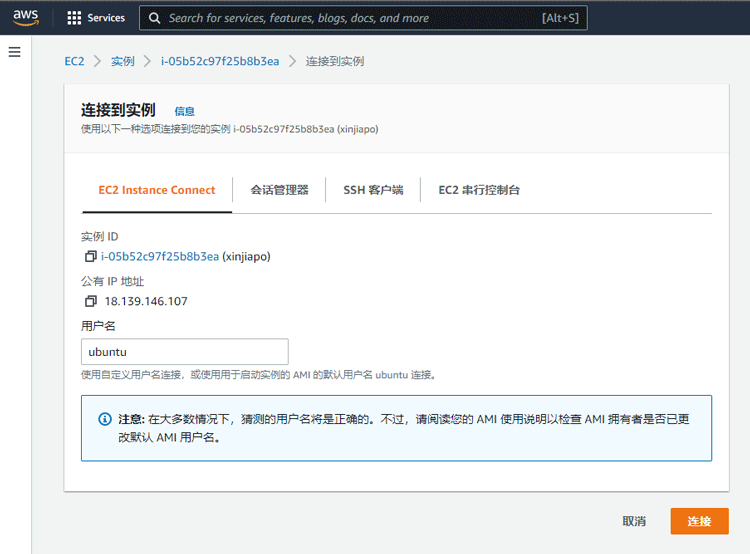Click the 取消 cancel button
Viewport: 750px width, 554px height.
pos(634,521)
